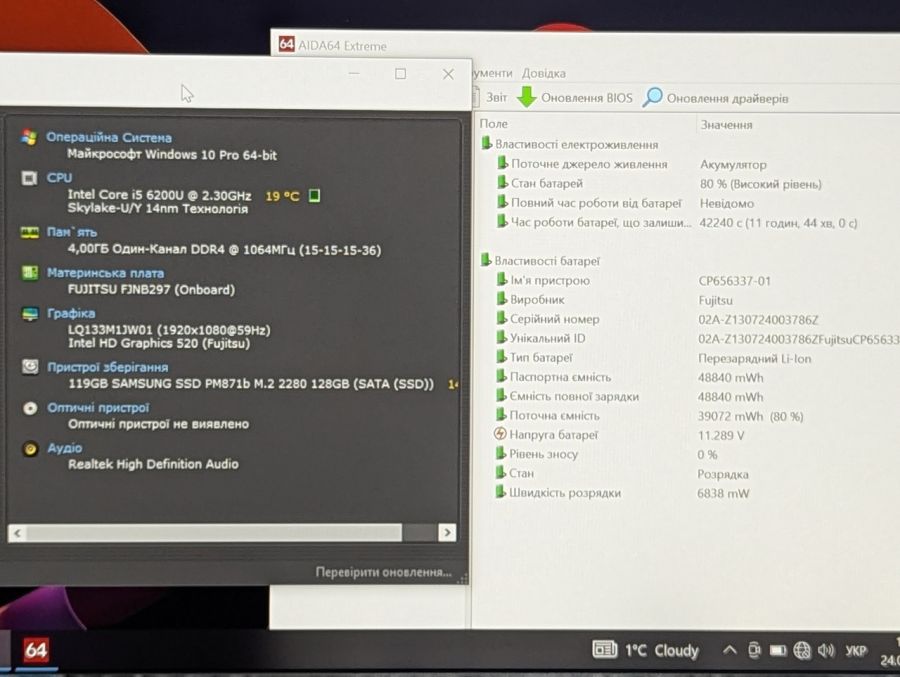
Task: Click the battery icon beside Властивості батареї
Action: click(486, 260)
